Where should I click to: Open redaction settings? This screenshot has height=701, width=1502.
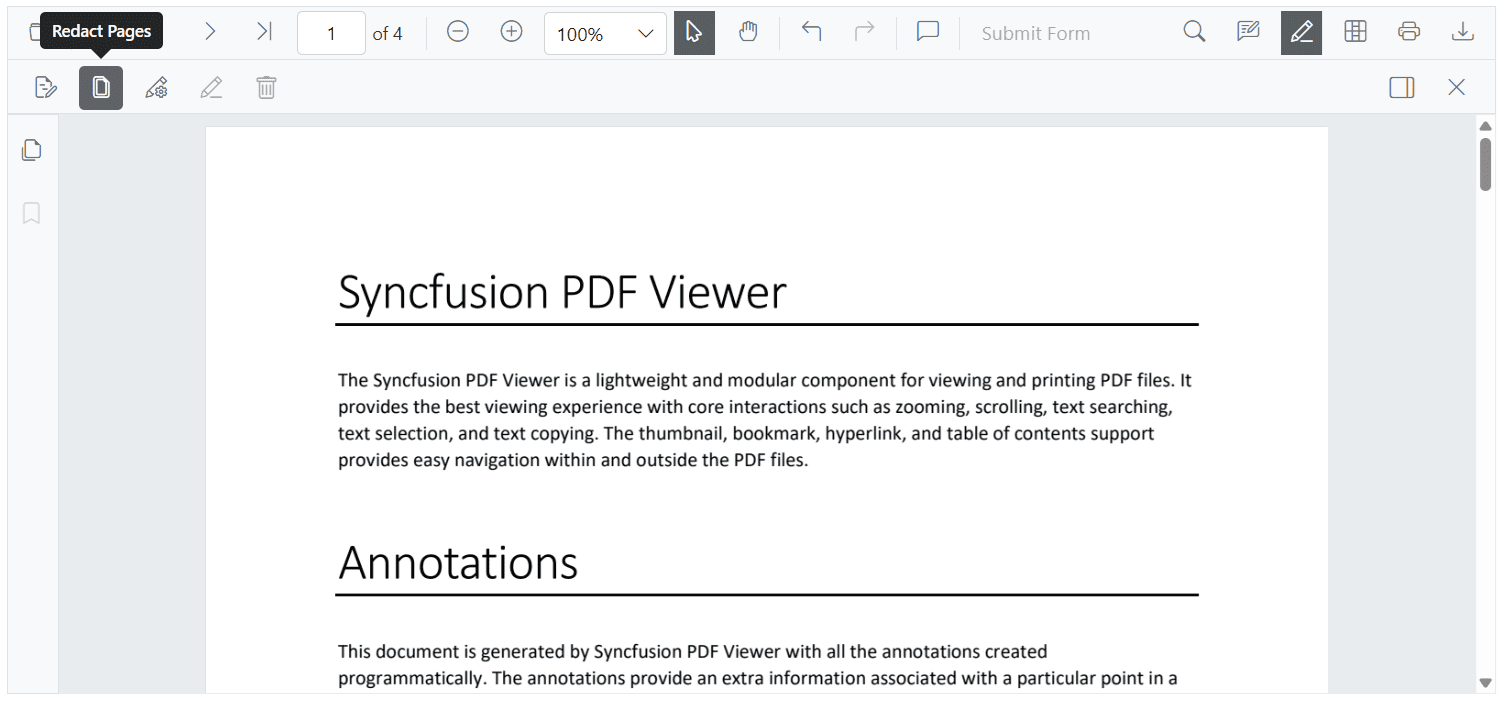(x=156, y=87)
